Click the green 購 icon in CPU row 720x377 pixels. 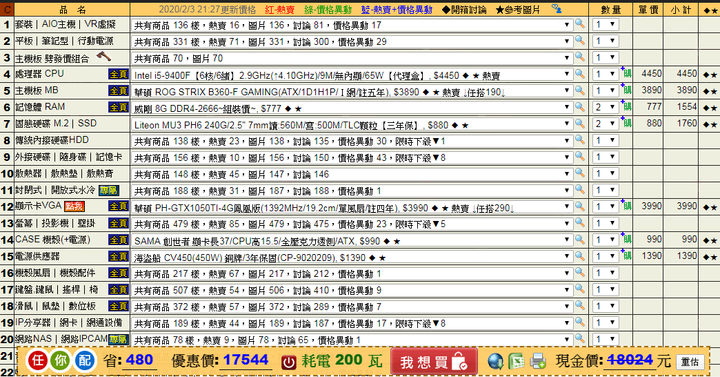click(x=626, y=74)
